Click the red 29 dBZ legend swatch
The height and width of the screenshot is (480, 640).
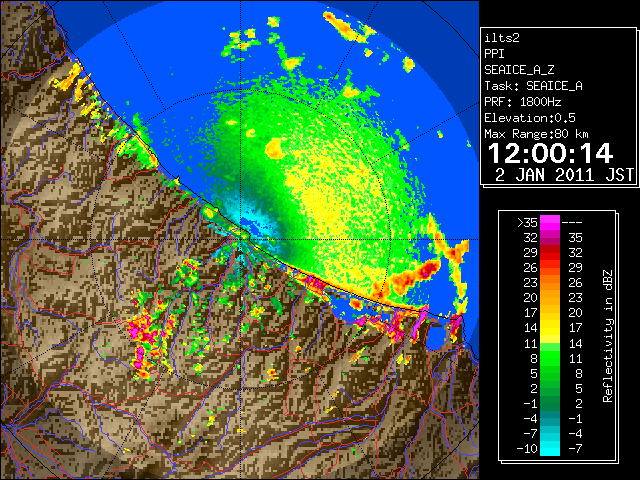(x=550, y=253)
